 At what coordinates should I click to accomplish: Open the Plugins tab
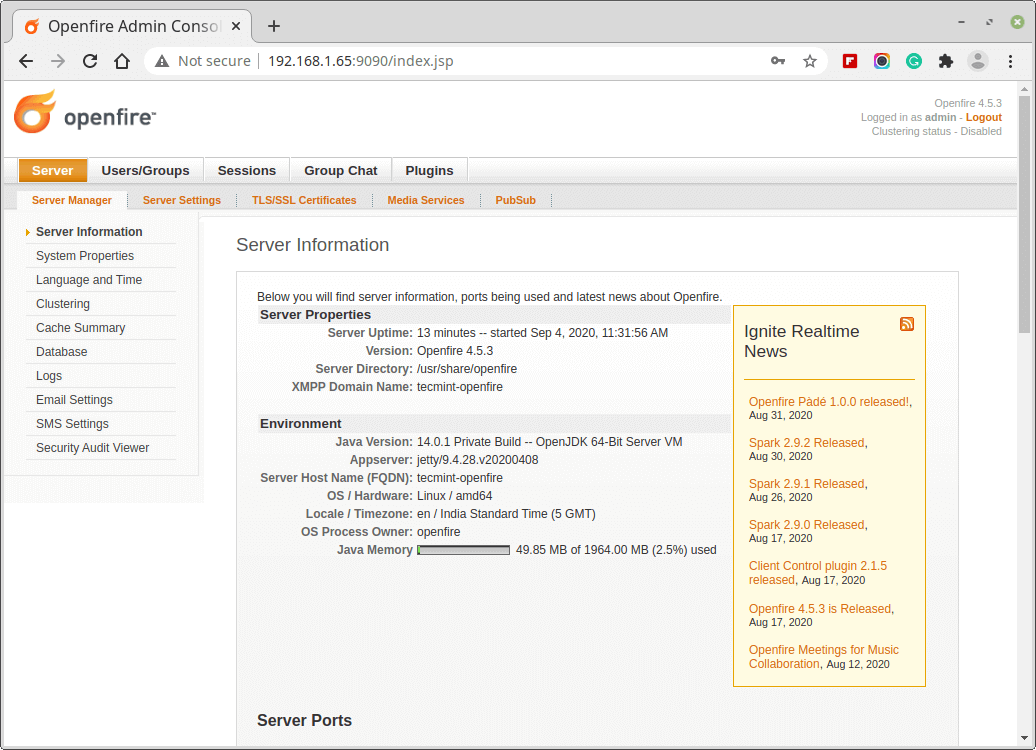pos(429,171)
